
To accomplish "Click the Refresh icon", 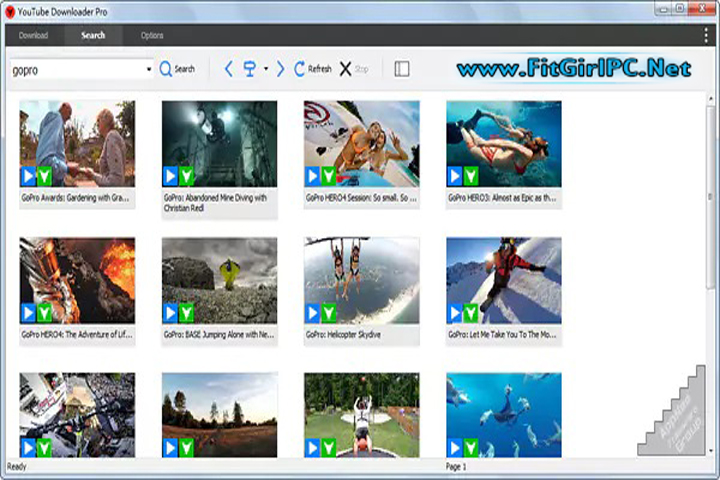I will [x=300, y=69].
